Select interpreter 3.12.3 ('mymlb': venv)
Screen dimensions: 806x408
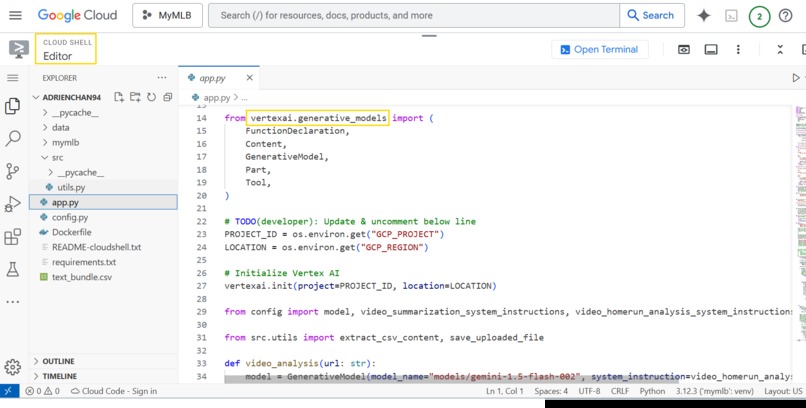pyautogui.click(x=715, y=391)
